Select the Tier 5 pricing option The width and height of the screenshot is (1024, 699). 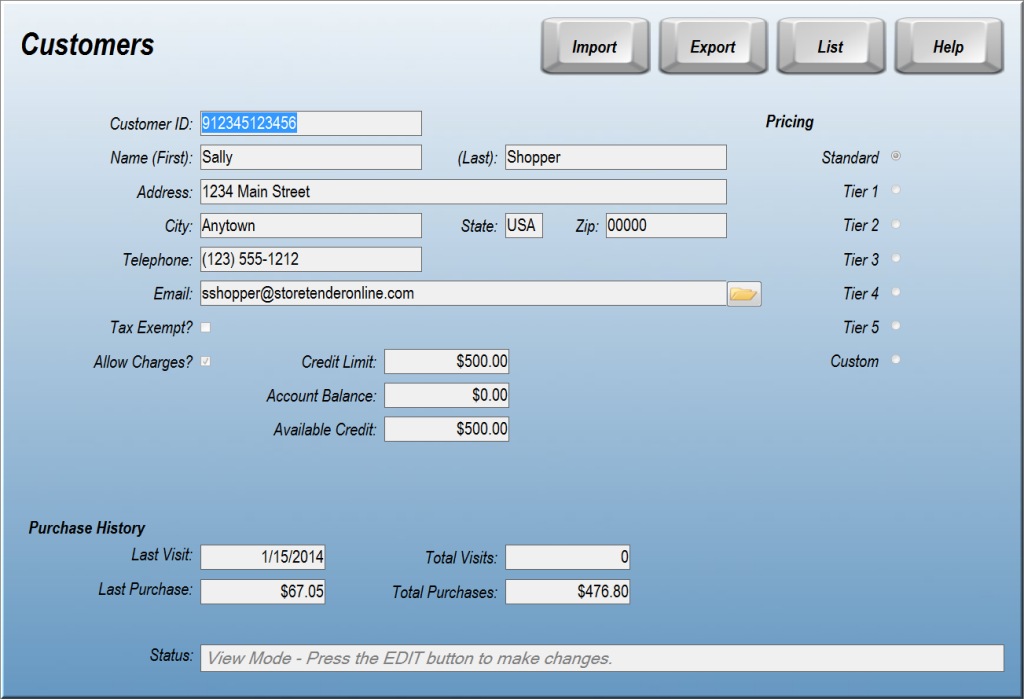(x=896, y=326)
